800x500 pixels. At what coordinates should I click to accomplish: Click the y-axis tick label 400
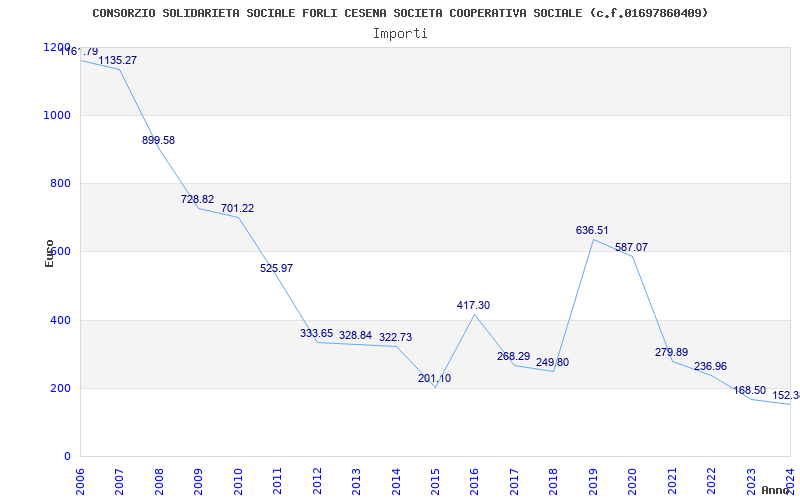coord(60,320)
